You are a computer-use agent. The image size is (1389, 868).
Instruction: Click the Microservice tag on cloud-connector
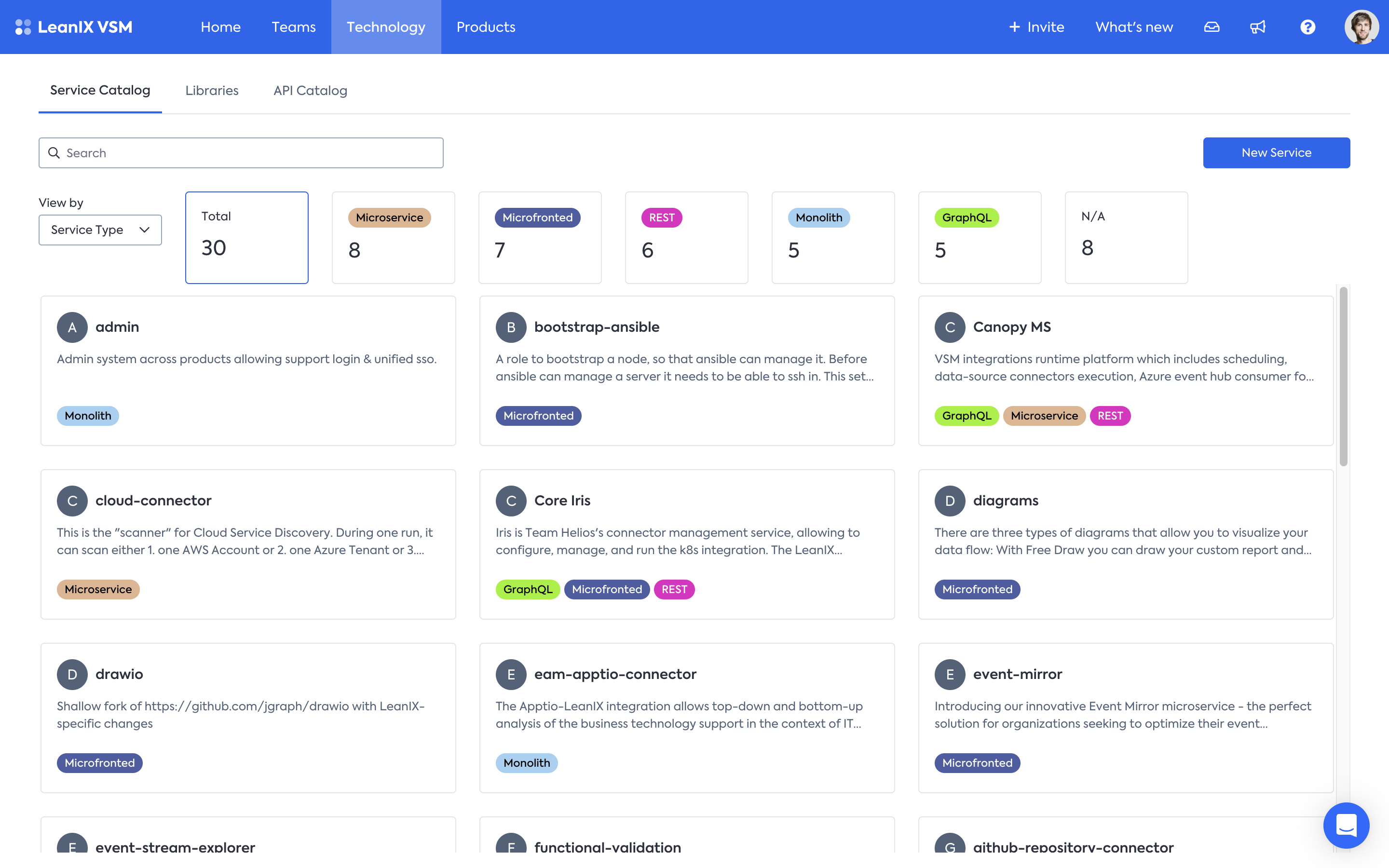click(98, 590)
